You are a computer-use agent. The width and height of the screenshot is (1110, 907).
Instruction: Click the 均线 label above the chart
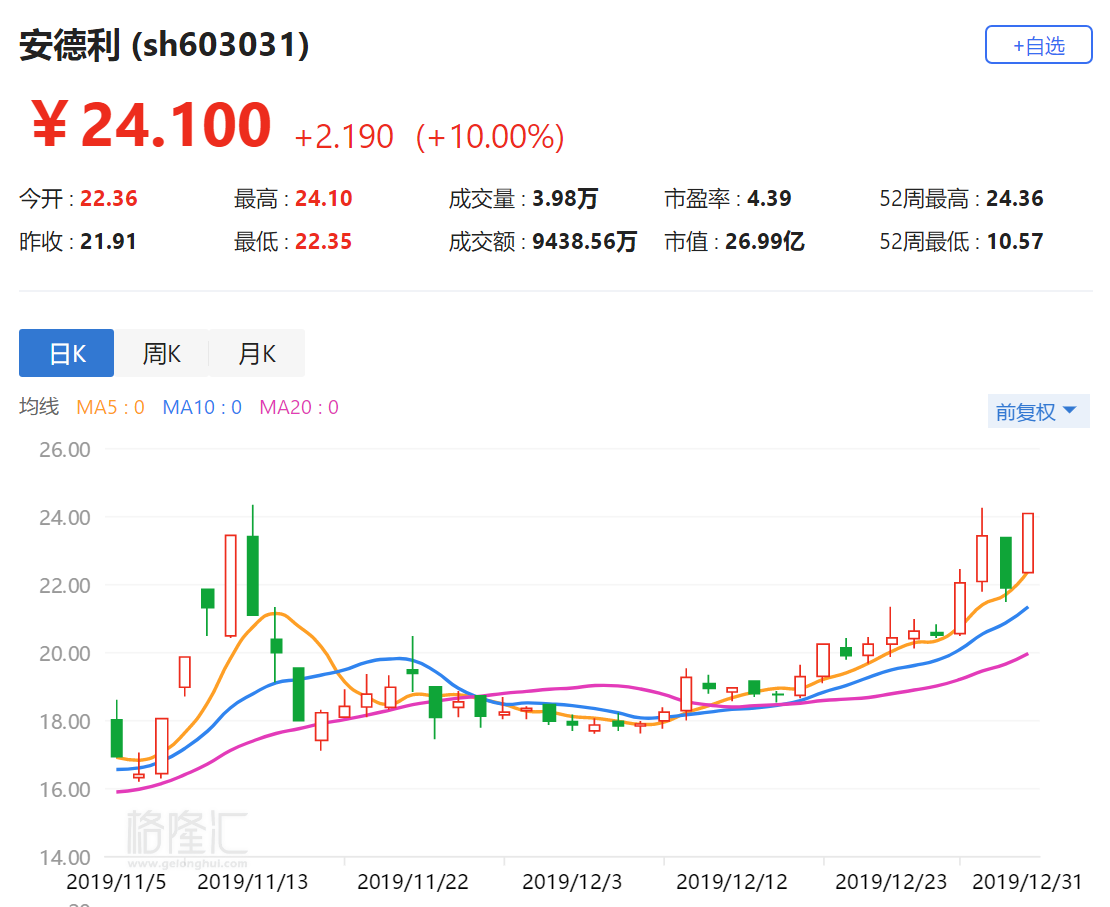coord(39,406)
